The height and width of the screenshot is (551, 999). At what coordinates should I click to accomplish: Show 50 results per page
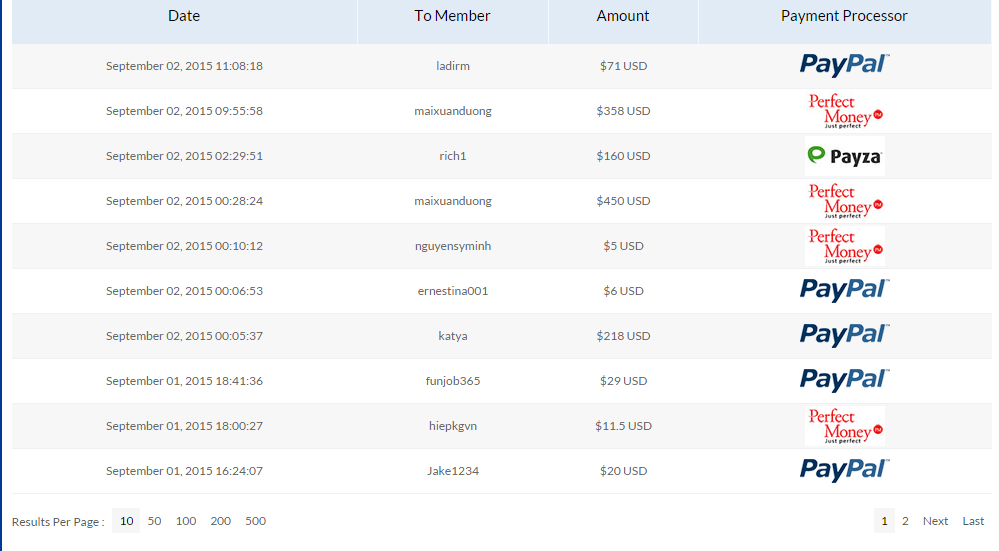pyautogui.click(x=155, y=521)
